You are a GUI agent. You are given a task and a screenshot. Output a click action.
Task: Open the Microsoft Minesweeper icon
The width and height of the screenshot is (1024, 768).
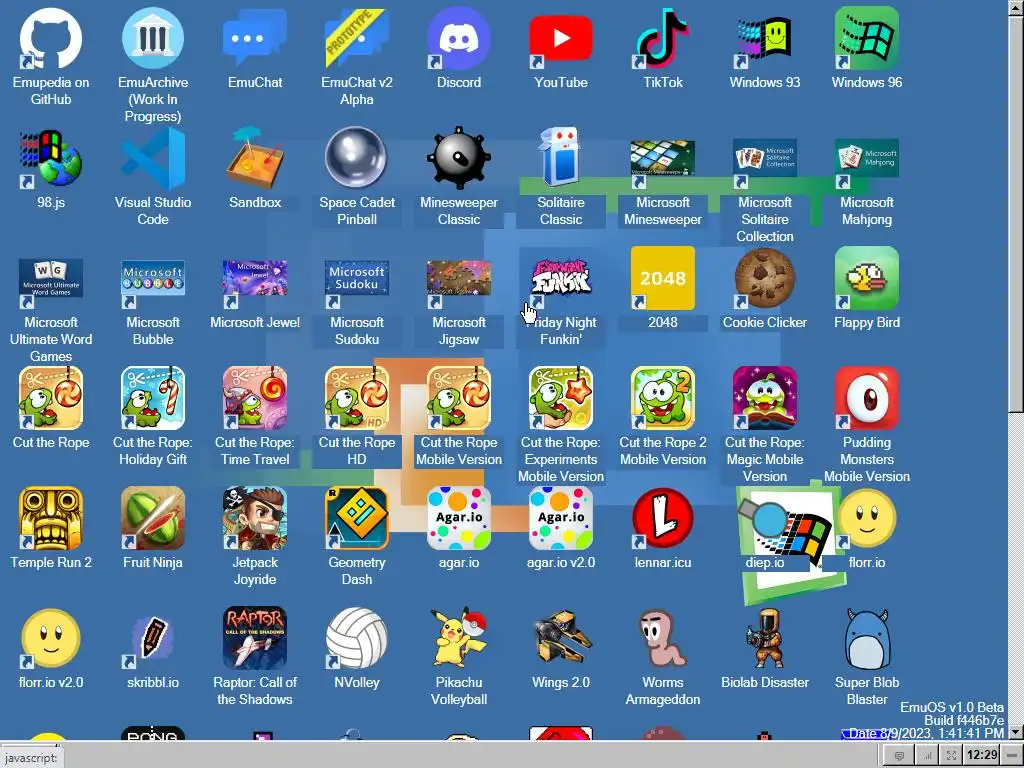point(662,158)
